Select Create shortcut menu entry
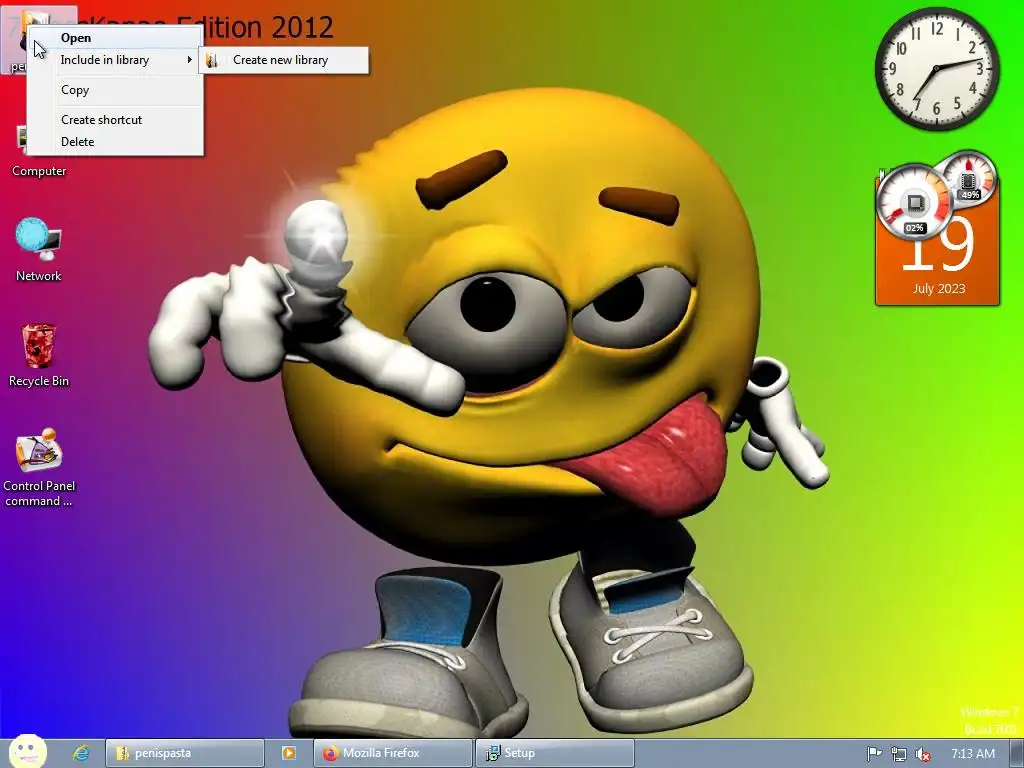This screenshot has width=1024, height=768. pyautogui.click(x=115, y=120)
